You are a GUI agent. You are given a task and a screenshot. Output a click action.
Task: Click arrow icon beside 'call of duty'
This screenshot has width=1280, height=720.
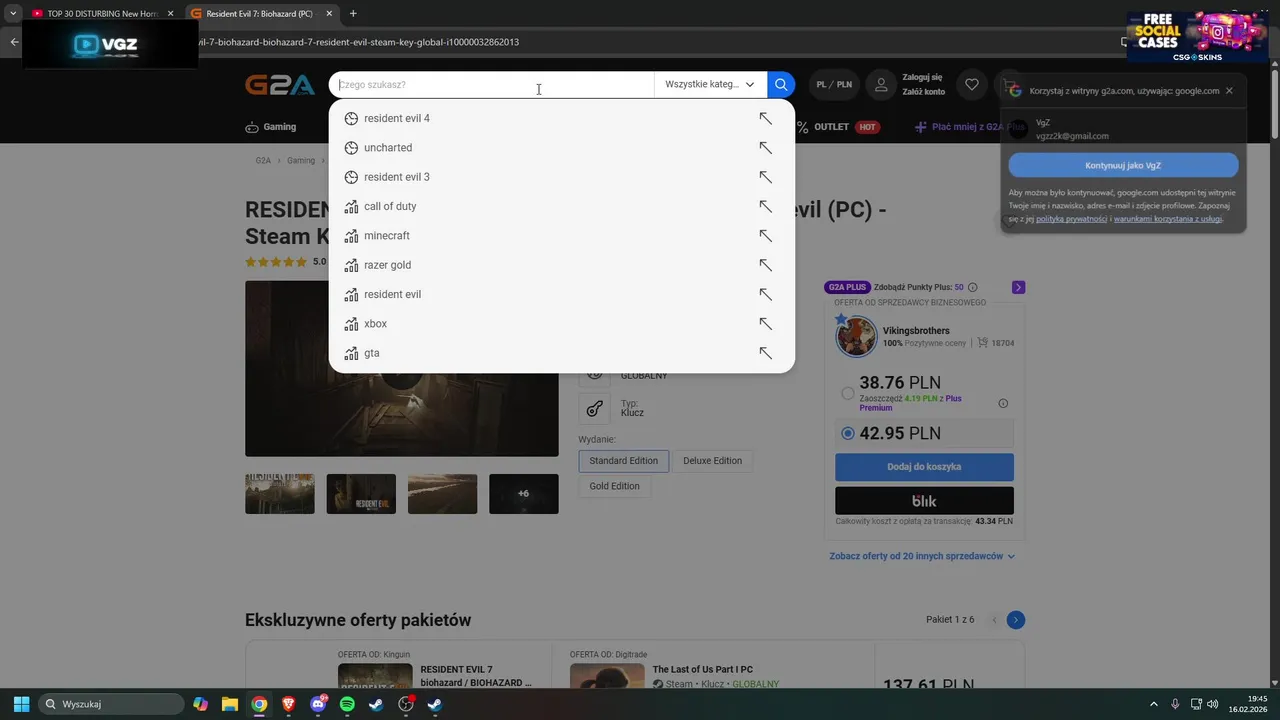coord(765,206)
